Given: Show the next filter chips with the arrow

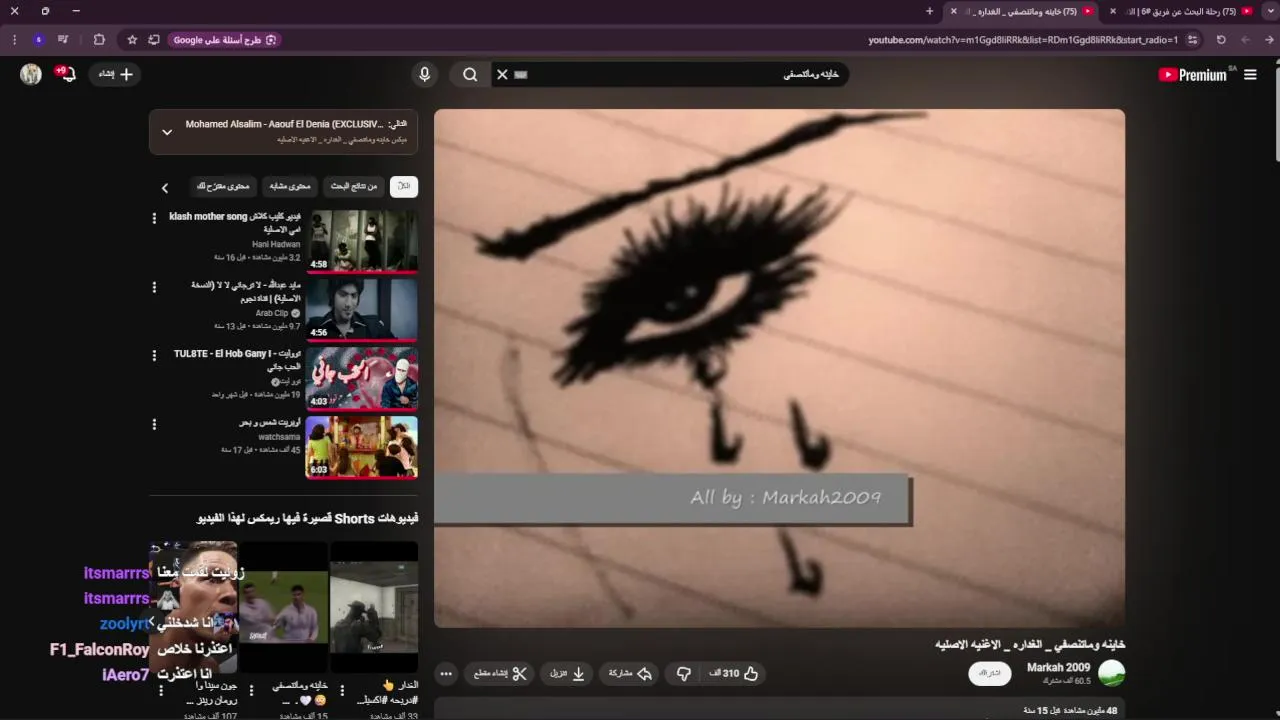Looking at the screenshot, I should coord(165,187).
